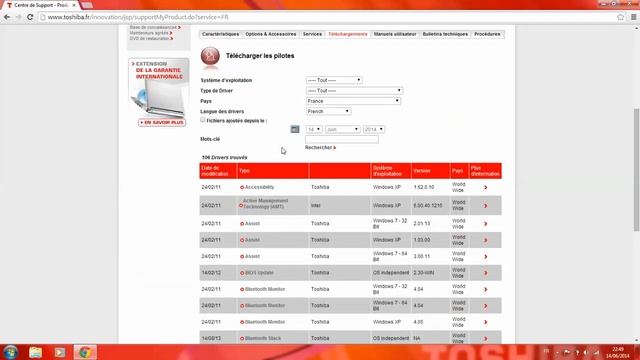This screenshot has height=360, width=640.
Task: Open Langue des drivers dropdown
Action: pos(328,111)
